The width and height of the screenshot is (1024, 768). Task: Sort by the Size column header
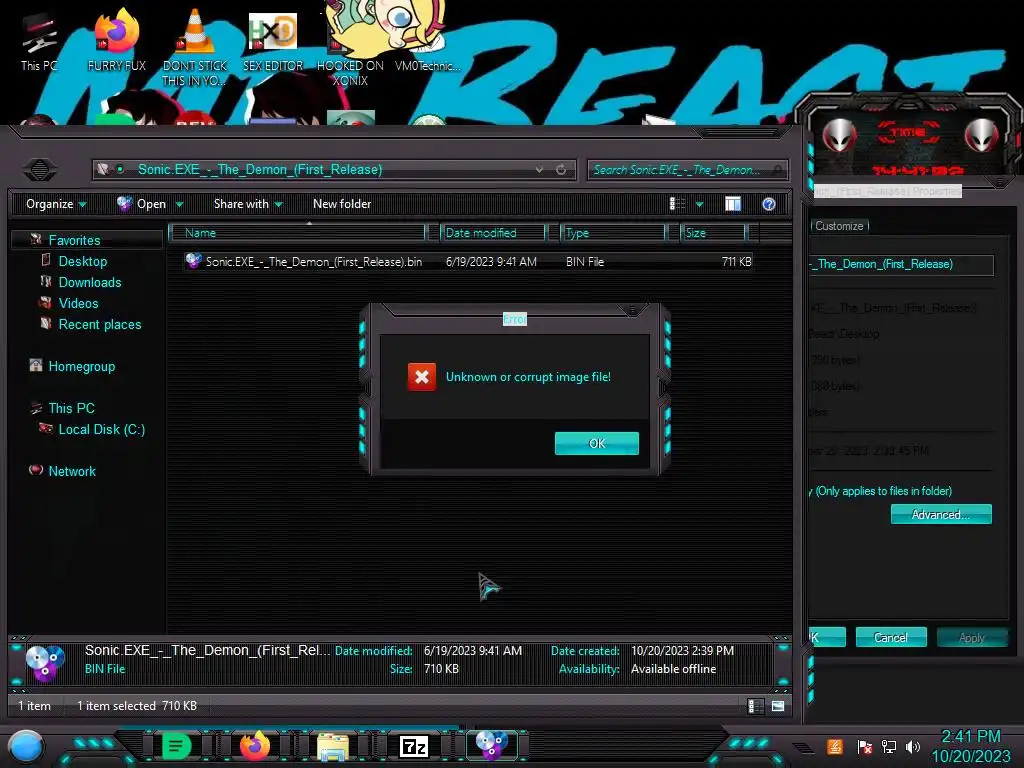[x=713, y=232]
